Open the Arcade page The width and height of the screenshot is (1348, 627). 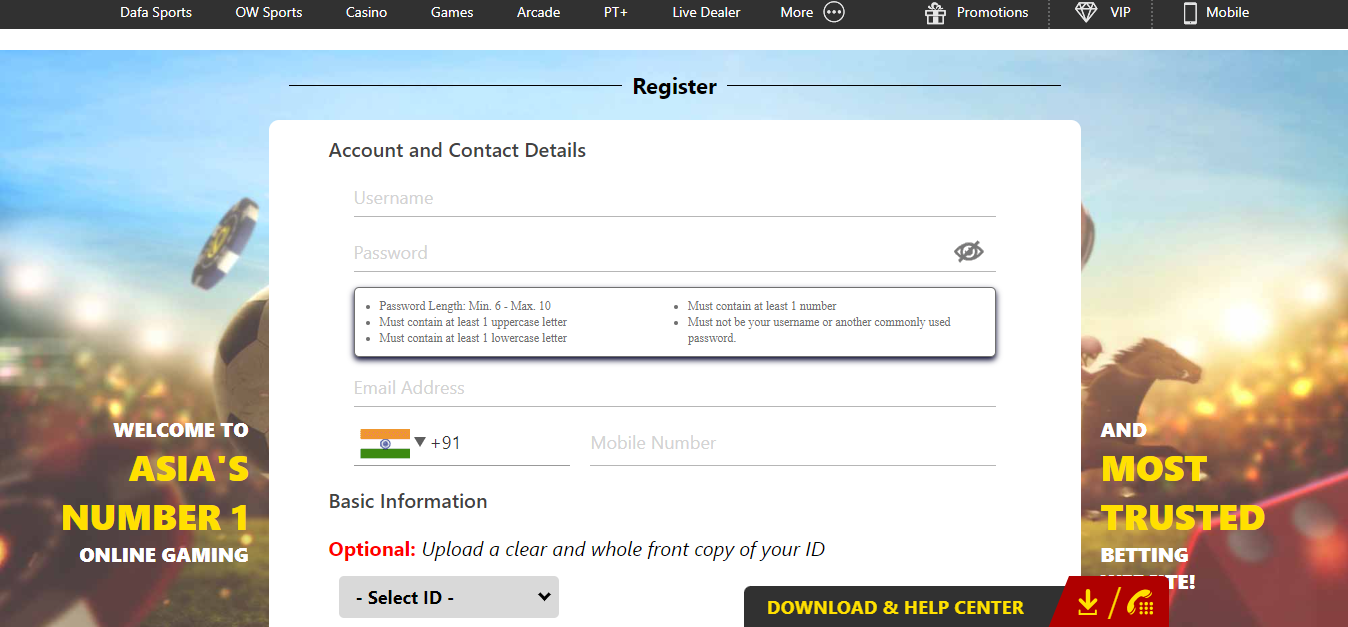pos(538,13)
